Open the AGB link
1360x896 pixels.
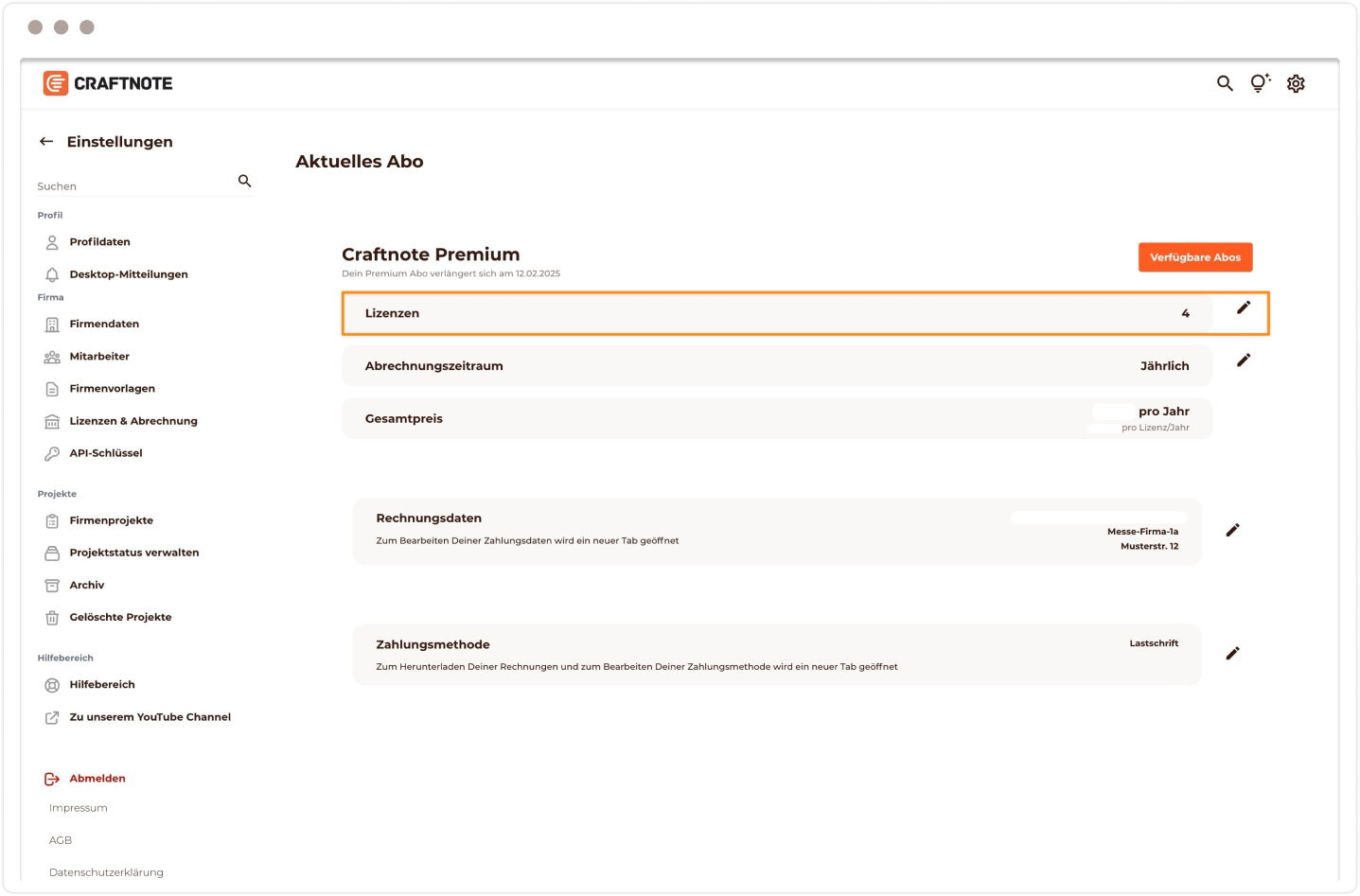coord(61,840)
